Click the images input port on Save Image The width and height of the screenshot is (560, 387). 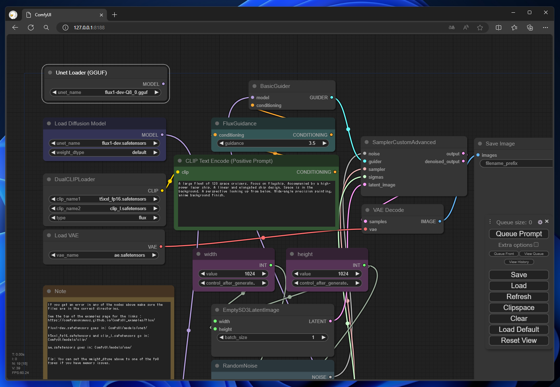point(478,155)
